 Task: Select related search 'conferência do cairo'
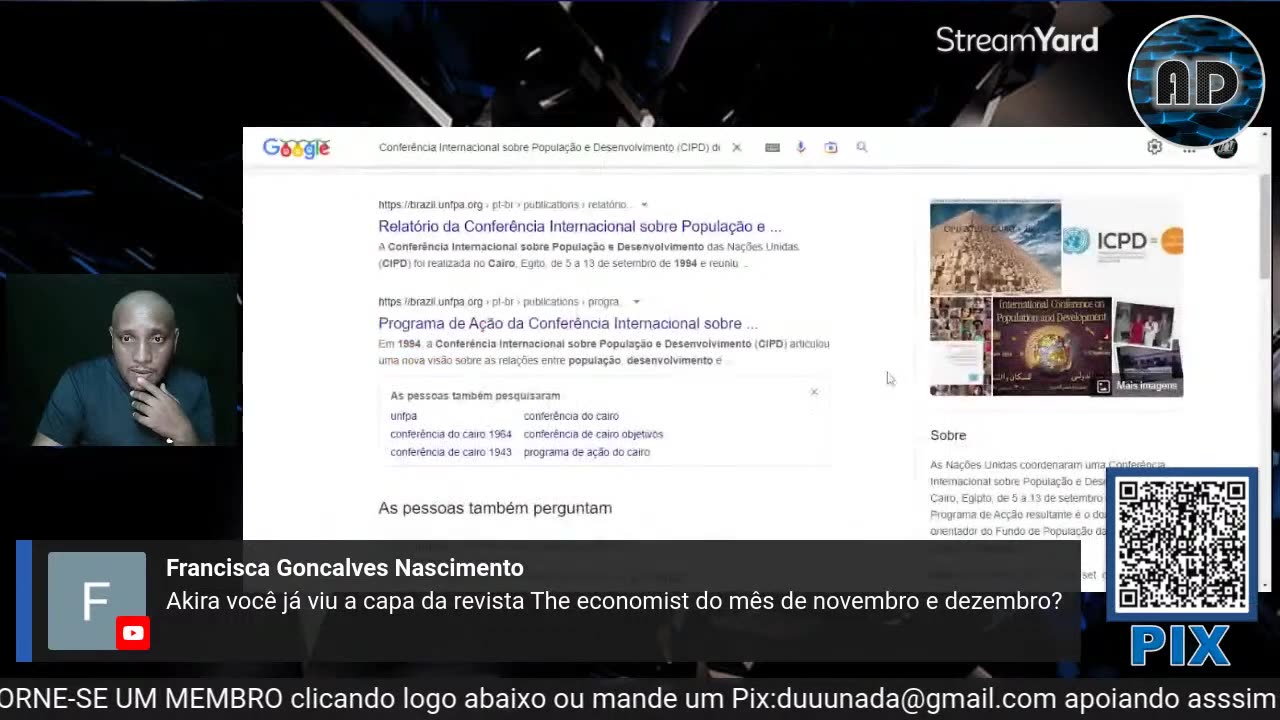(x=571, y=416)
